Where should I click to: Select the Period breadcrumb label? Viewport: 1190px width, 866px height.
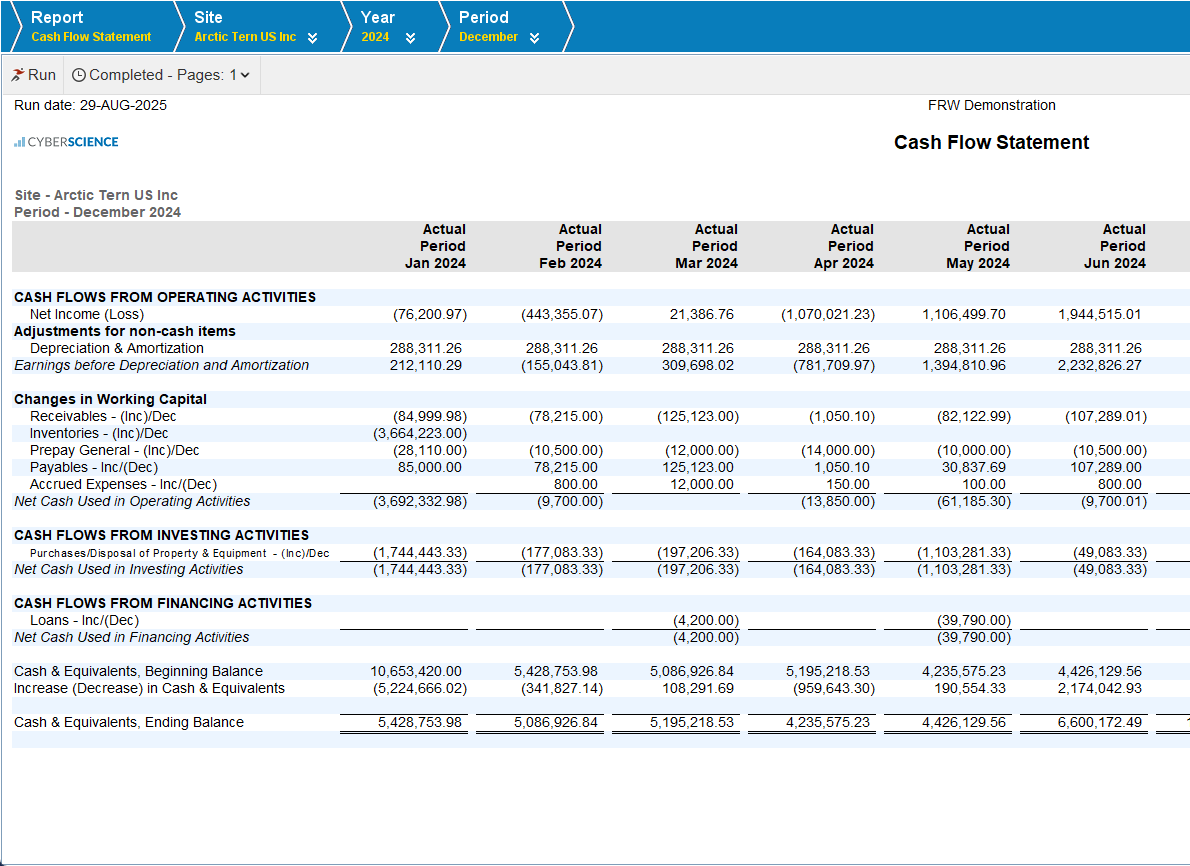coord(484,18)
